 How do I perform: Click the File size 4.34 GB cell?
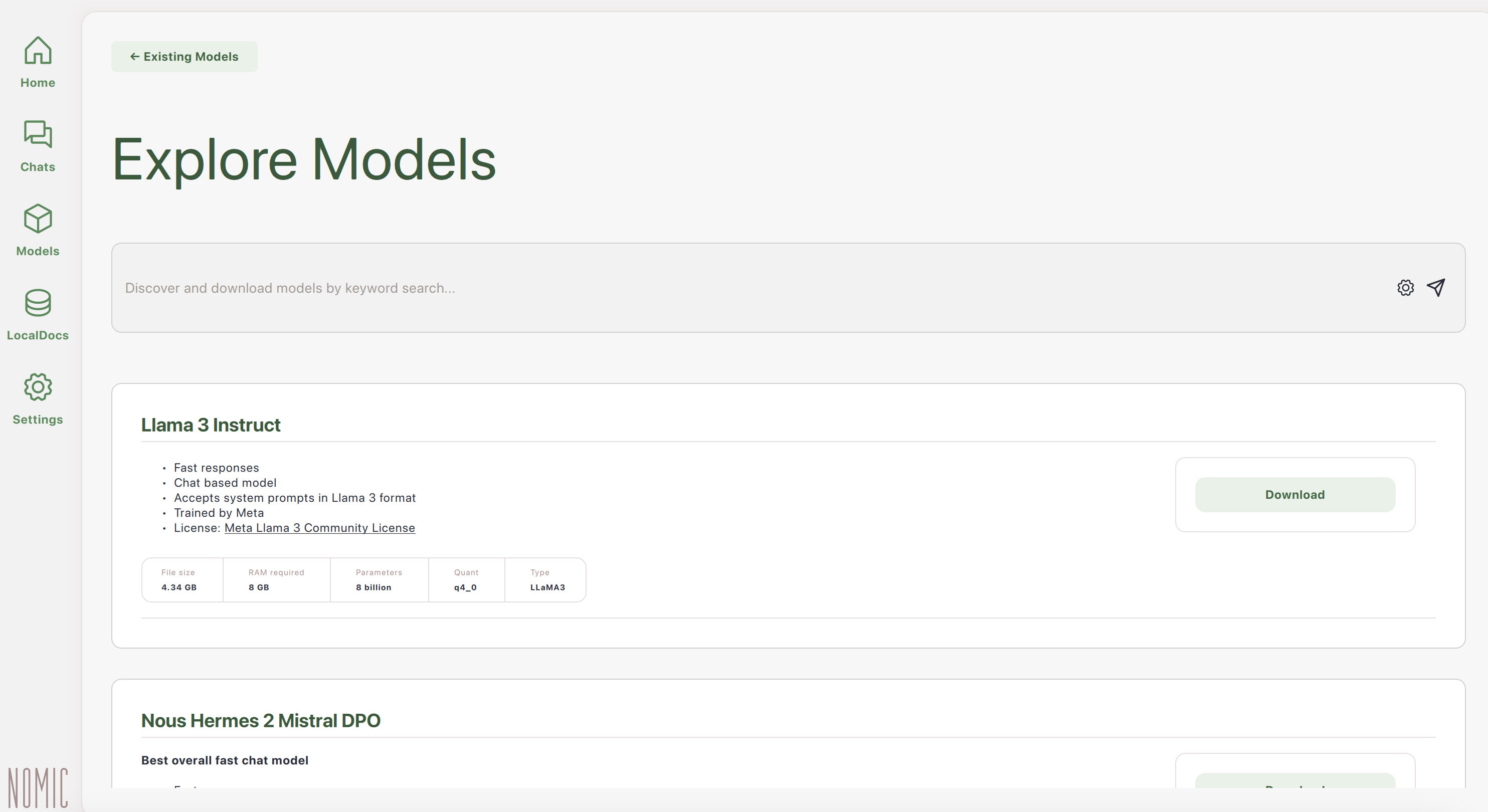181,580
